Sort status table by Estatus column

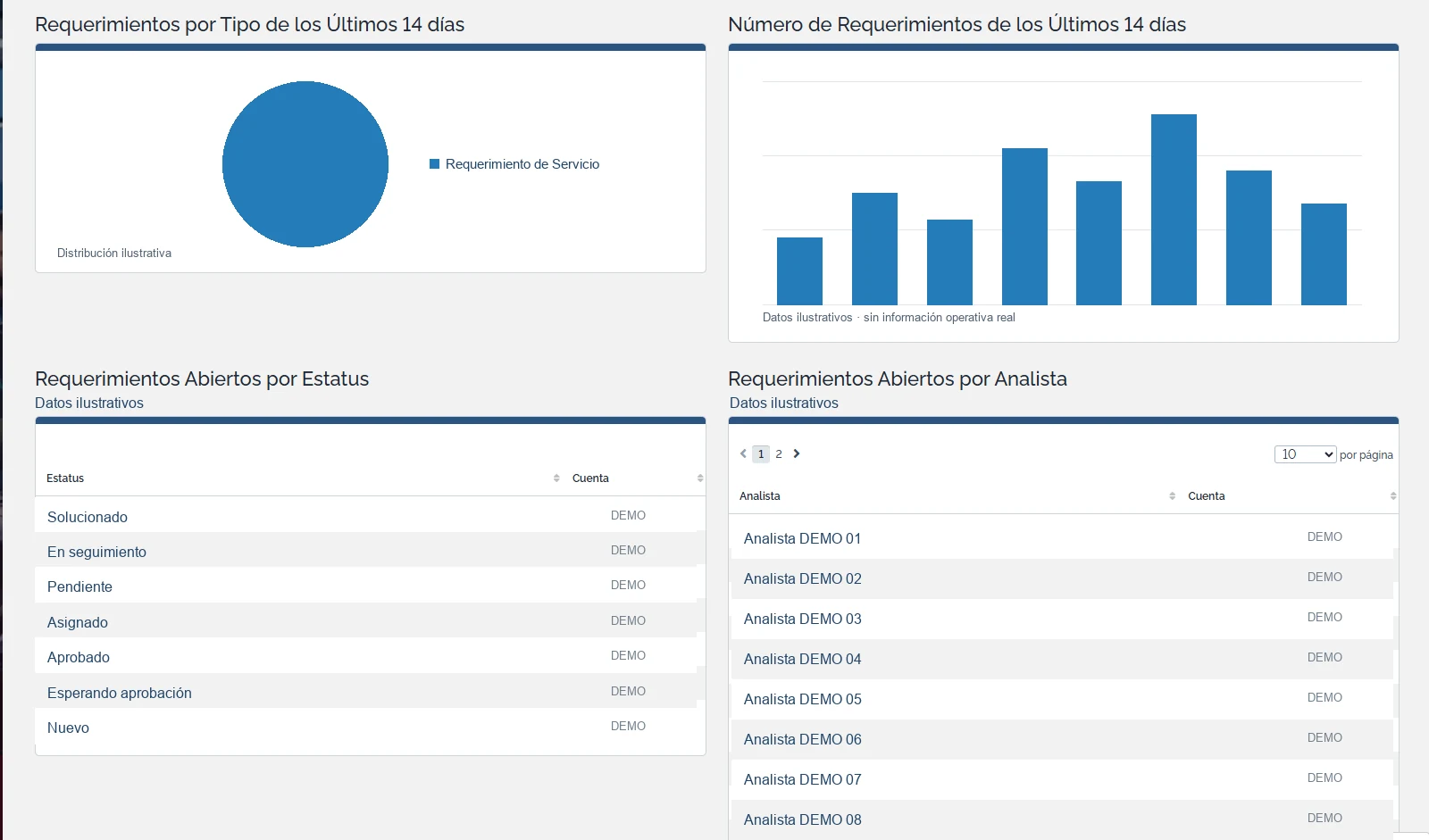click(x=556, y=478)
